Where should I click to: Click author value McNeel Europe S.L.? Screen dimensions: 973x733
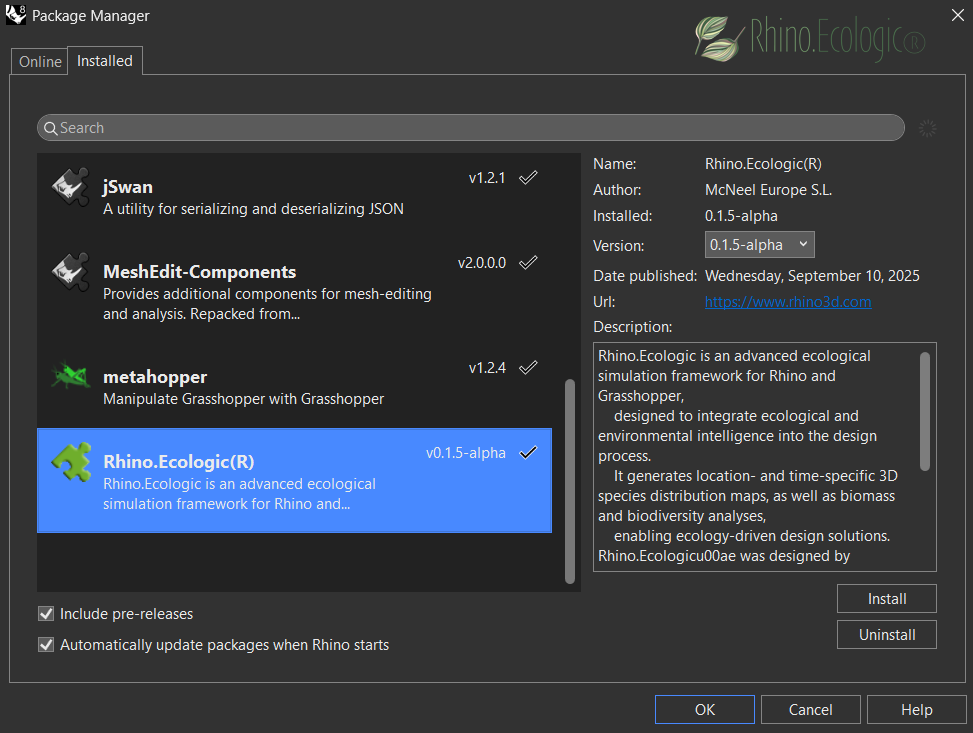[x=768, y=190]
